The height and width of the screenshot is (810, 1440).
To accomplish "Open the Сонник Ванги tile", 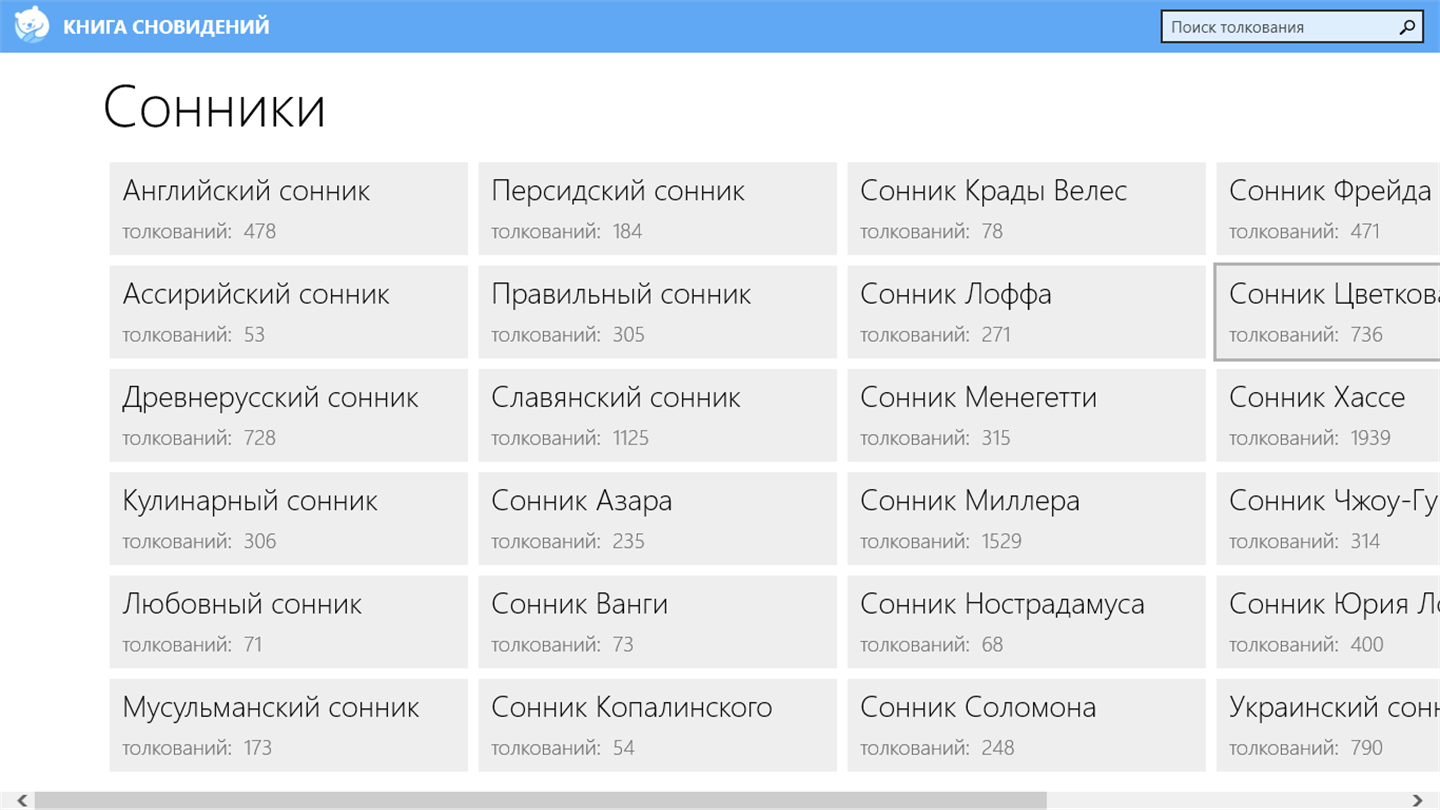I will click(x=657, y=622).
